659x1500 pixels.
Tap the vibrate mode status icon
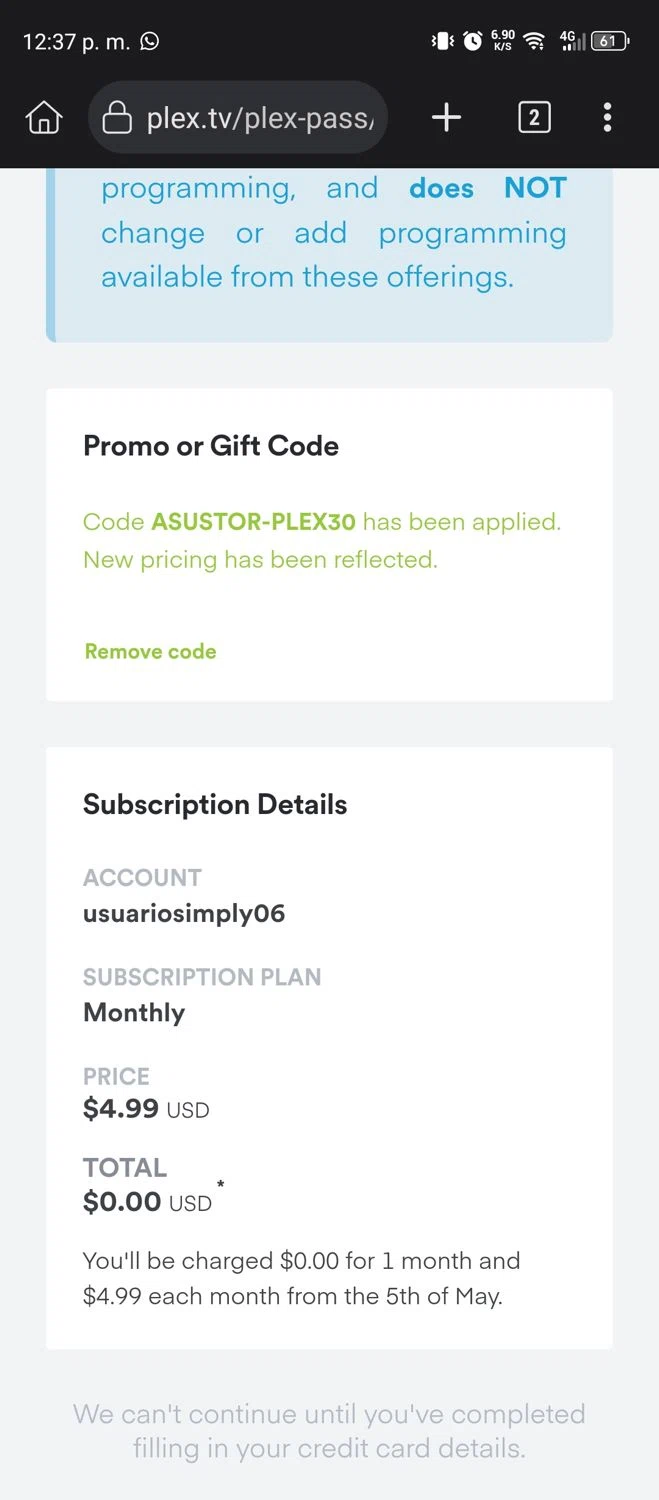(x=442, y=41)
